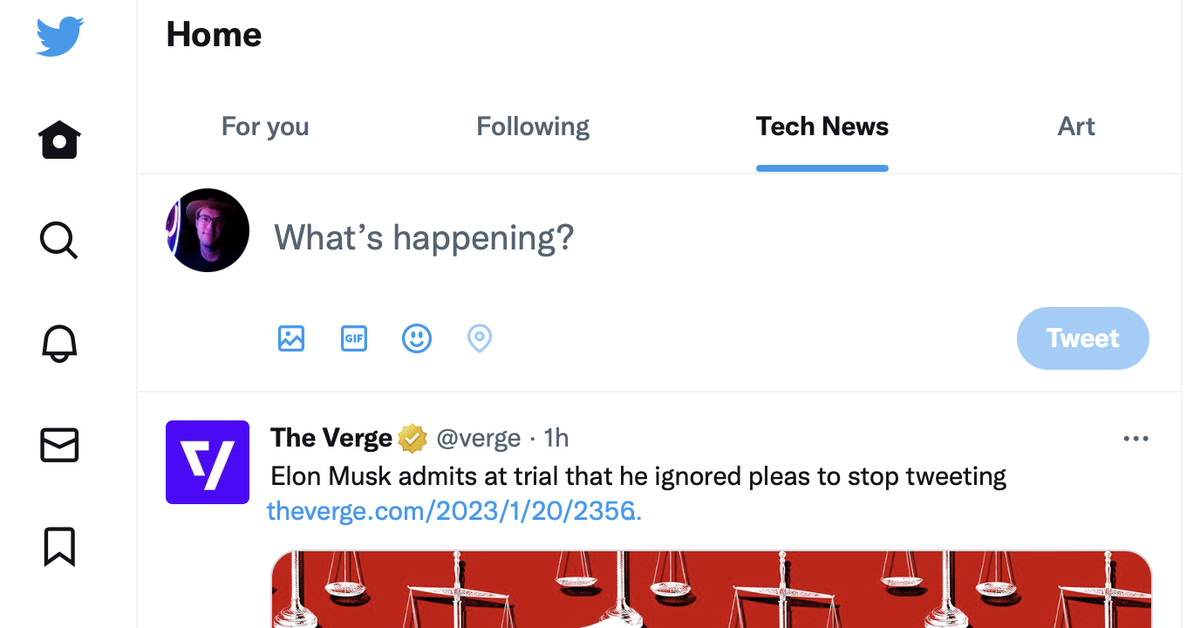Screen dimensions: 1200x628
Task: Click the Twitter bird logo
Action: coord(60,37)
